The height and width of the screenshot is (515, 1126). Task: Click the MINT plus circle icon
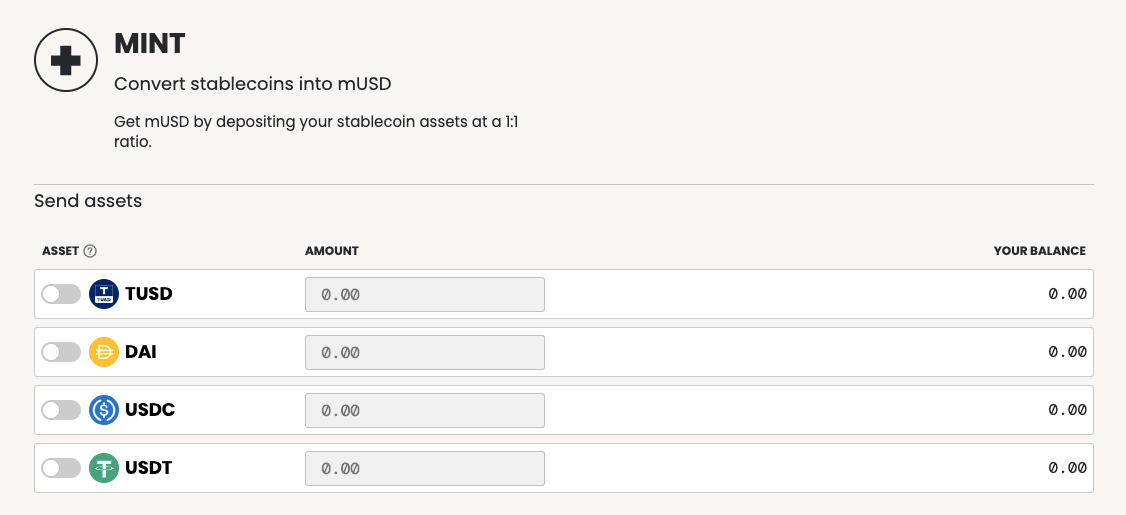pyautogui.click(x=65, y=61)
